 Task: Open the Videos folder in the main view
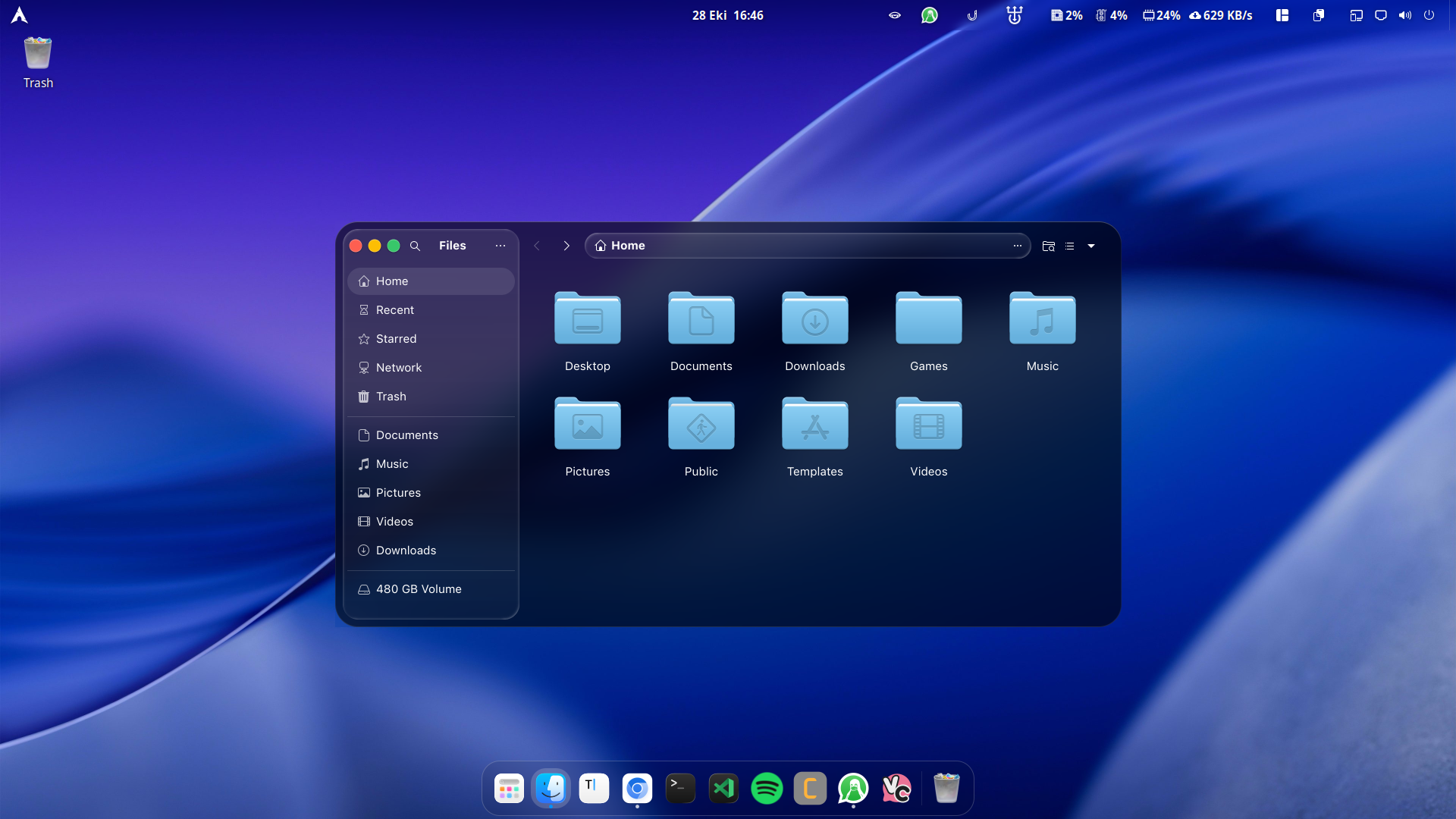point(928,437)
